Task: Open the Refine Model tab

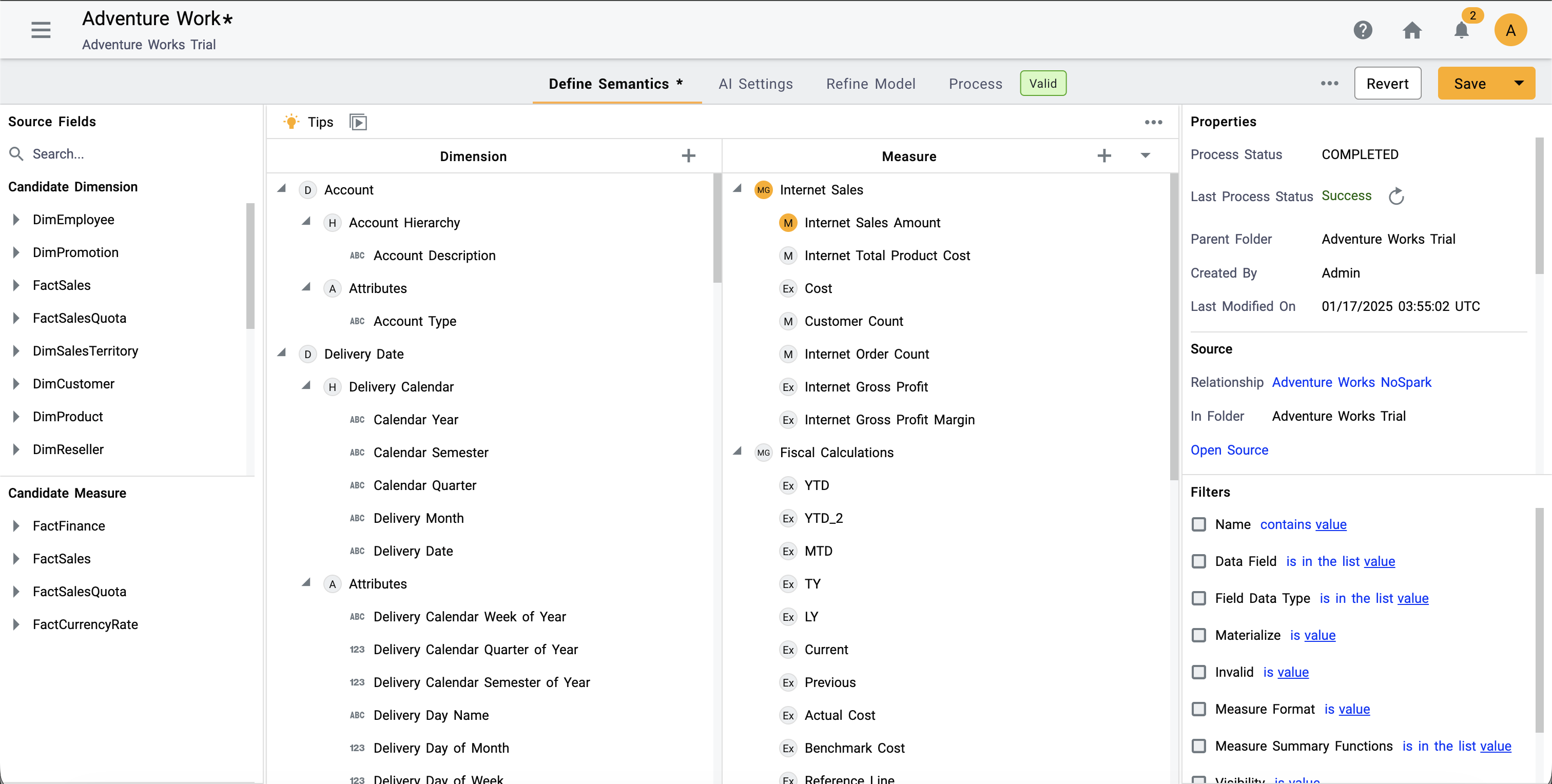Action: coord(870,84)
